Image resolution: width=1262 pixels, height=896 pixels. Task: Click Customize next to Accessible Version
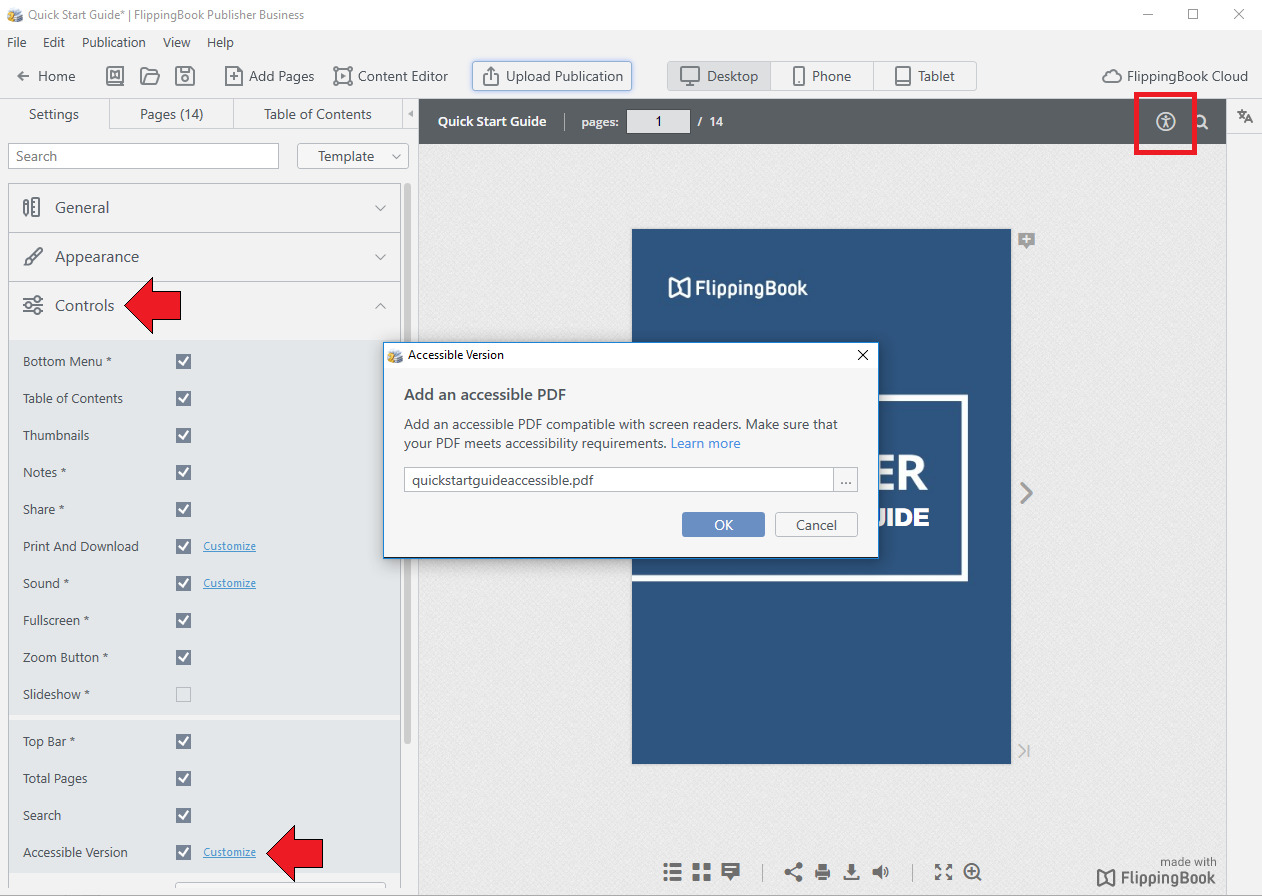[229, 852]
